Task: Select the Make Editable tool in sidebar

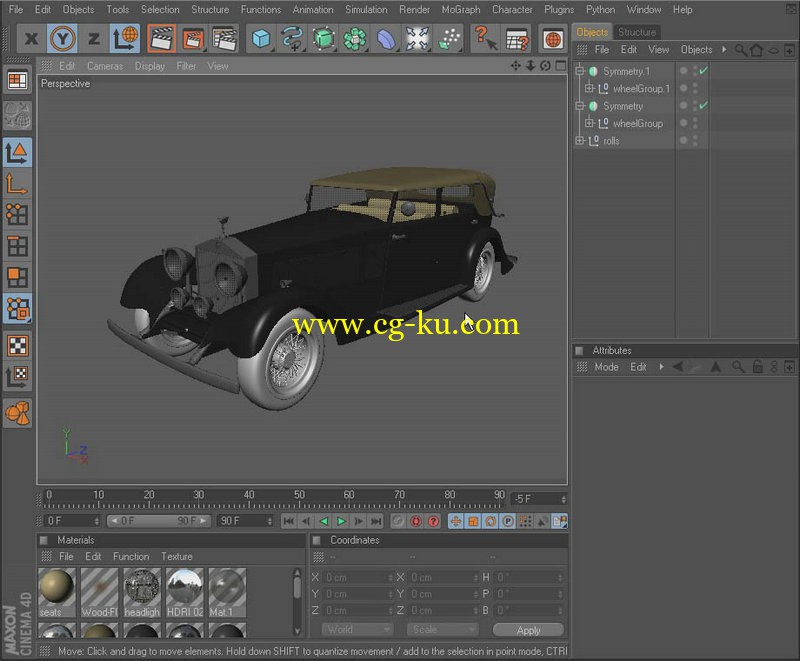Action: [17, 115]
